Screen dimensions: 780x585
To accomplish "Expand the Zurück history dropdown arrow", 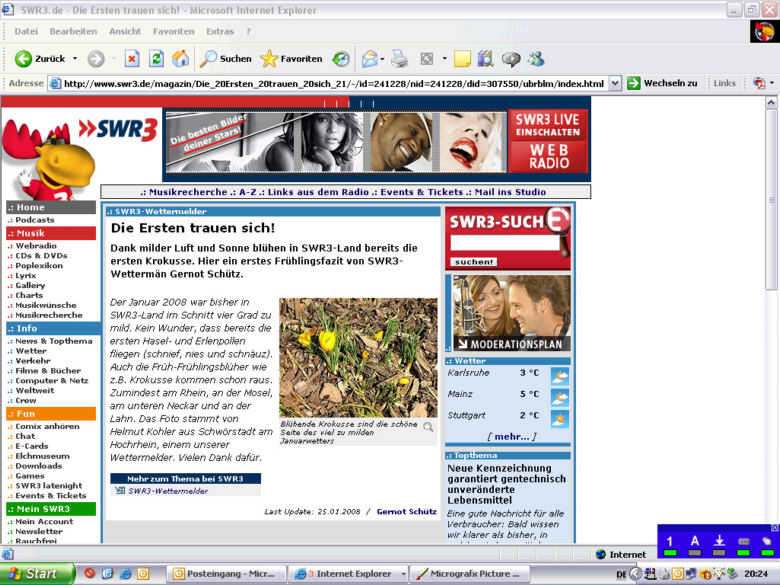I will 75,59.
